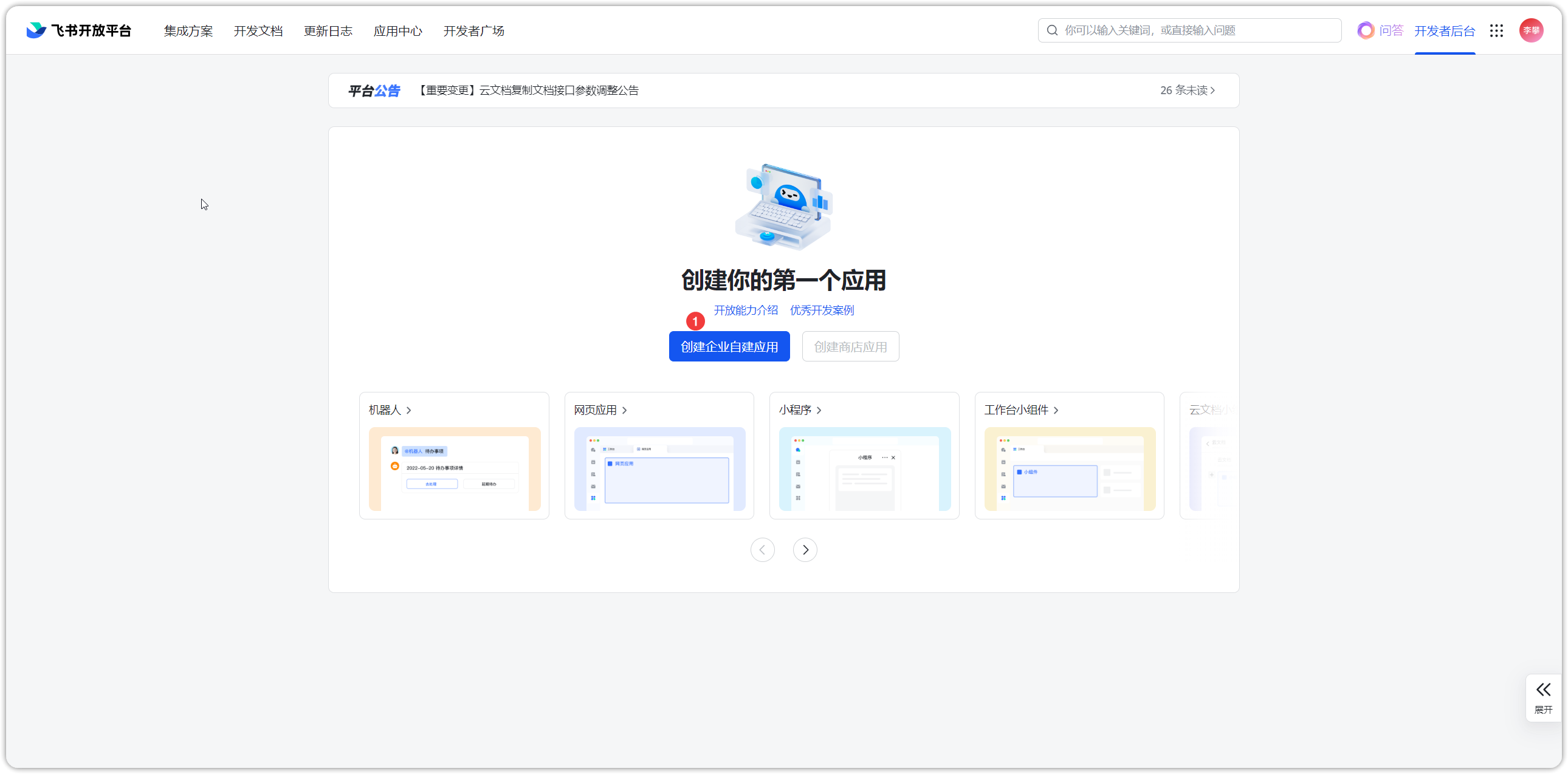Click the 创建企业自建应用 button
The image size is (1568, 774).
(x=729, y=346)
